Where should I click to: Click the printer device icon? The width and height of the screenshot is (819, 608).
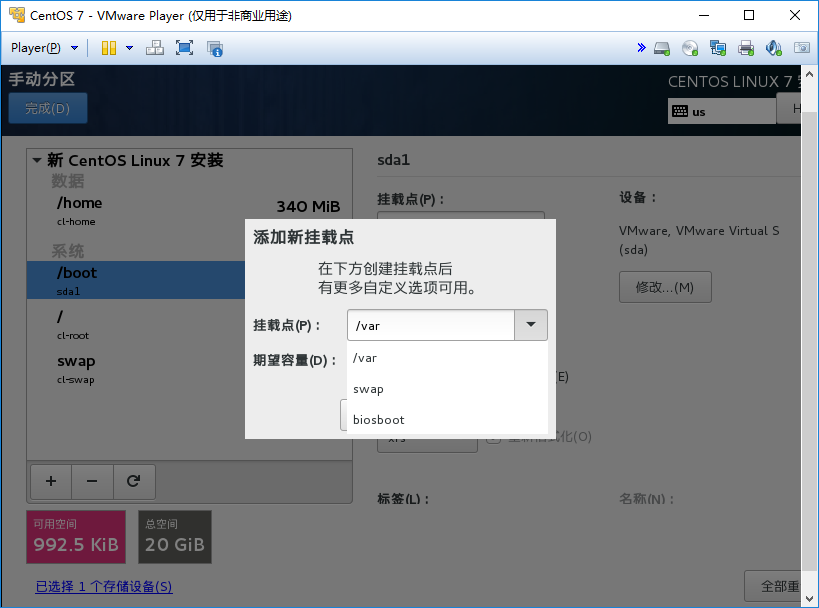746,49
